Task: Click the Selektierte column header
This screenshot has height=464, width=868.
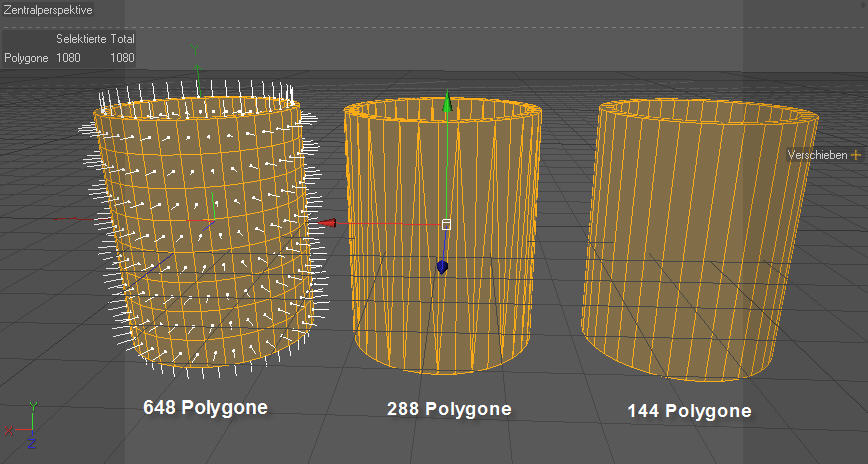Action: click(x=81, y=39)
